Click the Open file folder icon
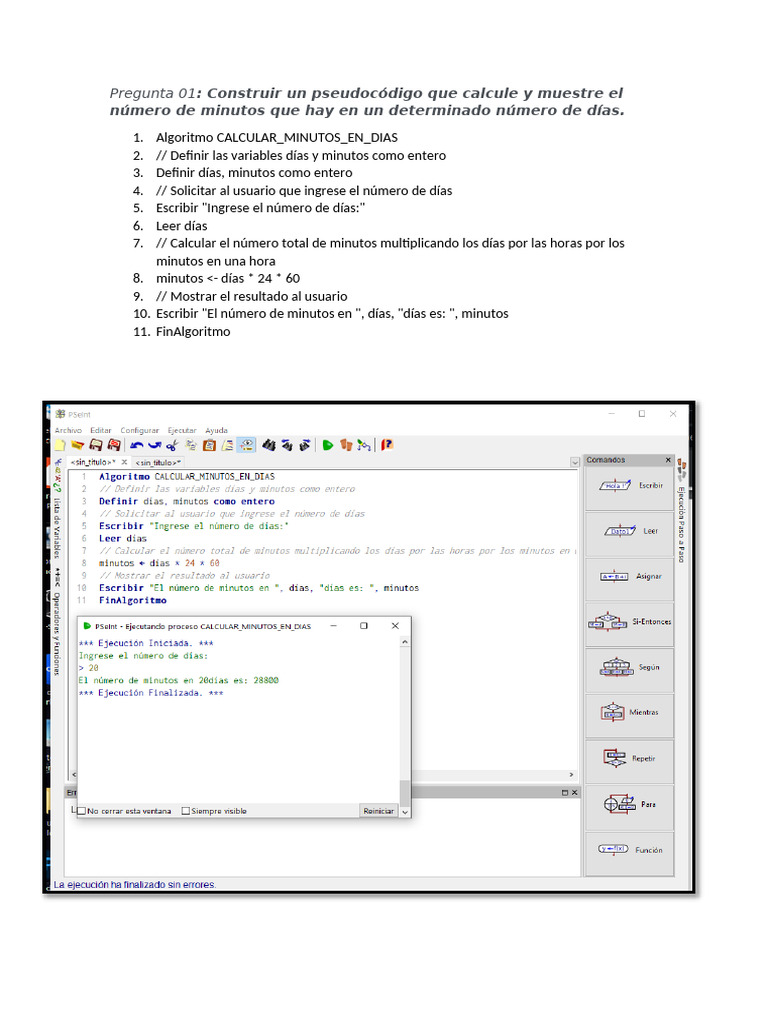The image size is (768, 1024). (78, 445)
